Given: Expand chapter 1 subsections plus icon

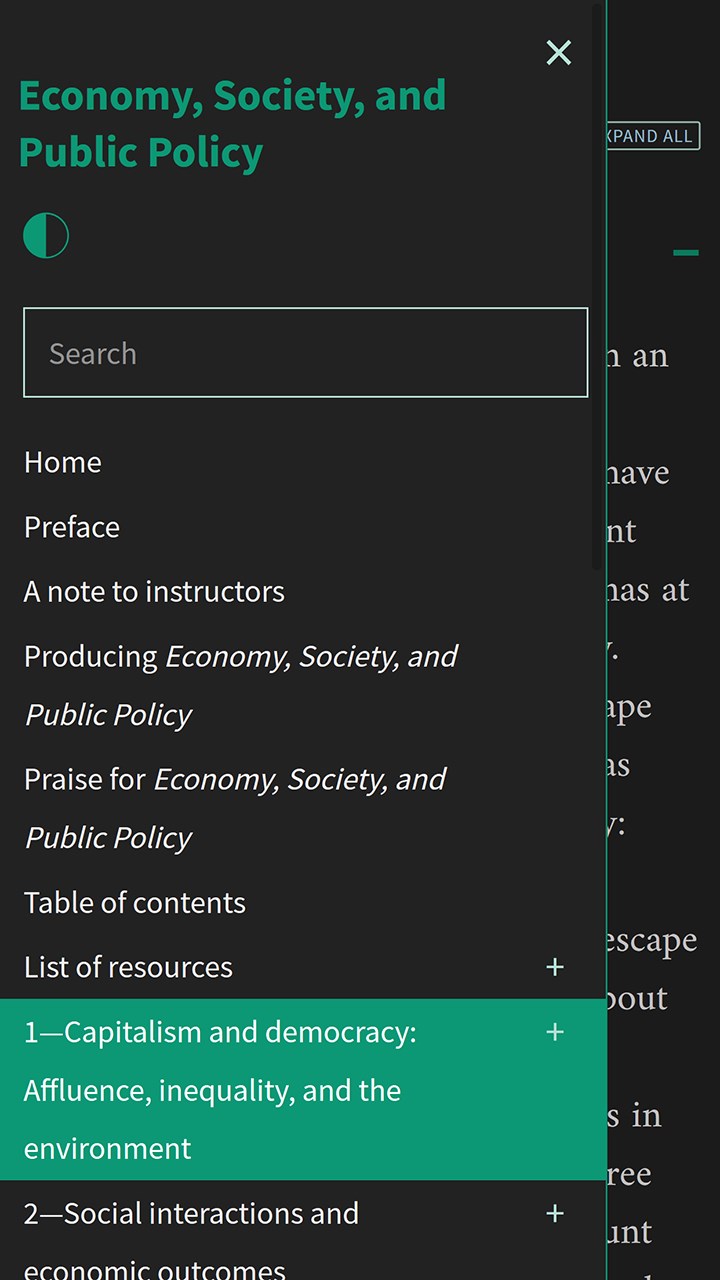Looking at the screenshot, I should (555, 1032).
